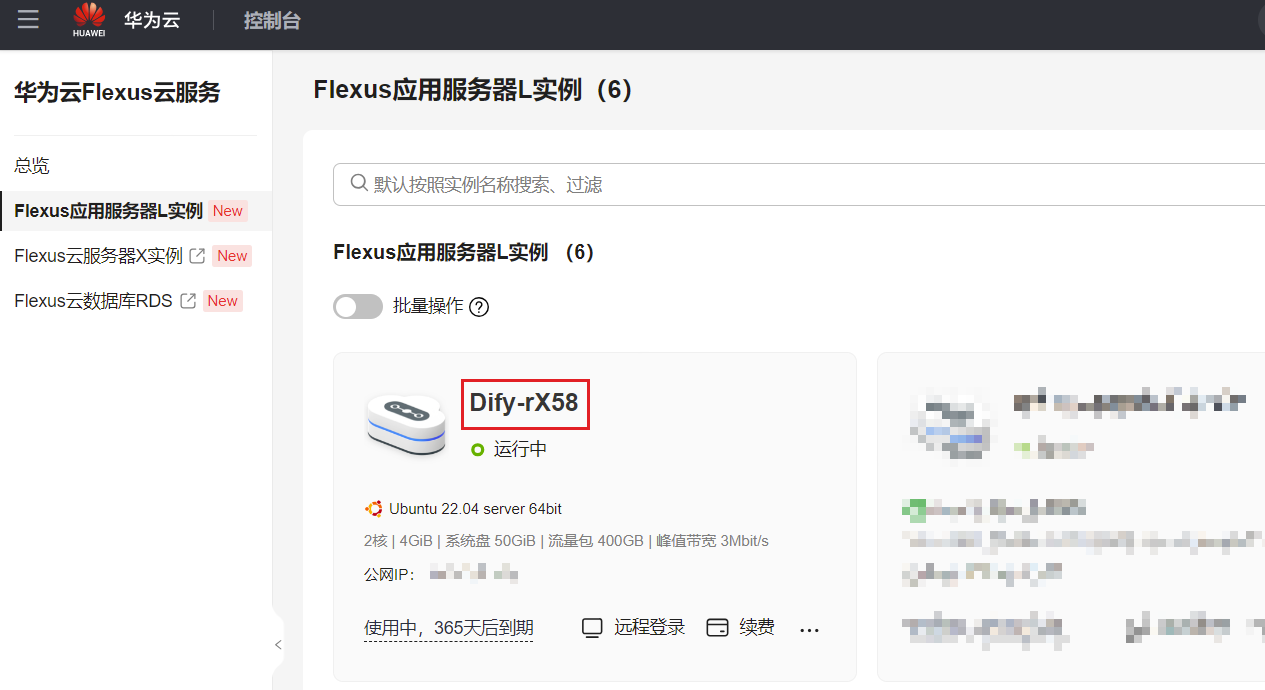
Task: Toggle the 批量操作 switch
Action: 358,307
